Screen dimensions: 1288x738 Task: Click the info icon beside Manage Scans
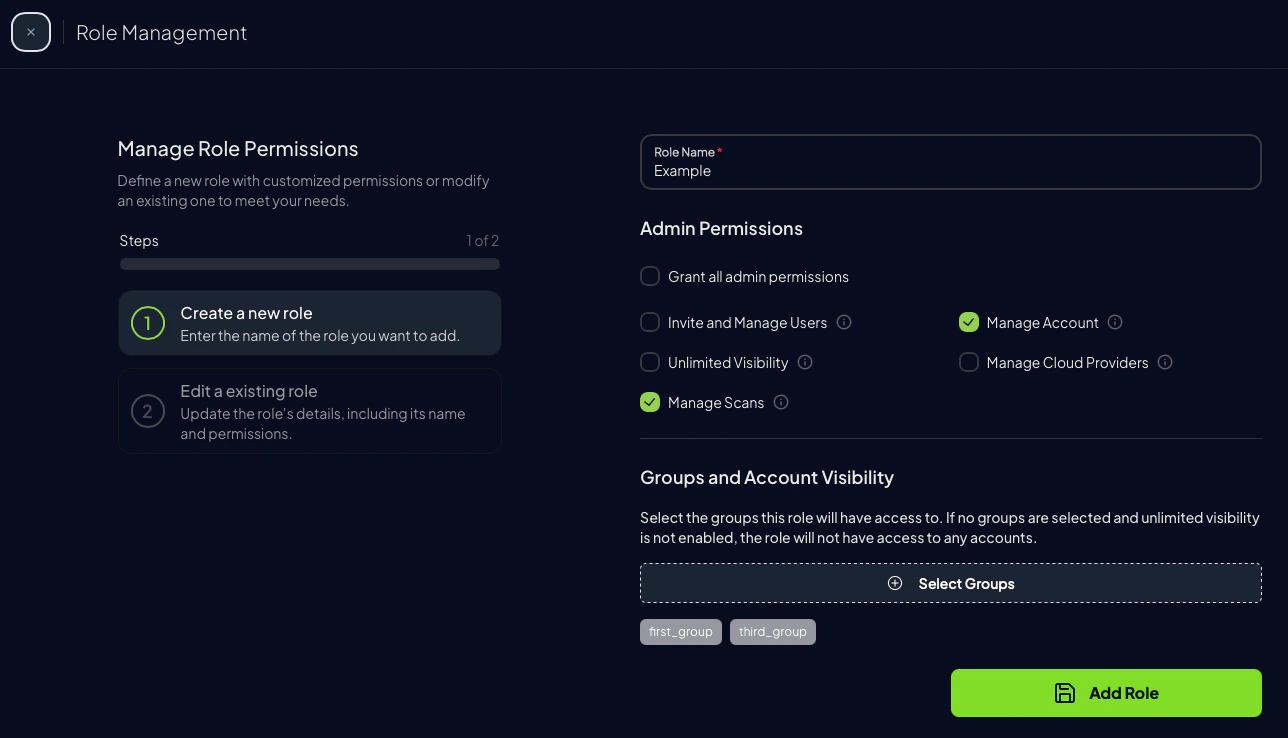click(780, 402)
